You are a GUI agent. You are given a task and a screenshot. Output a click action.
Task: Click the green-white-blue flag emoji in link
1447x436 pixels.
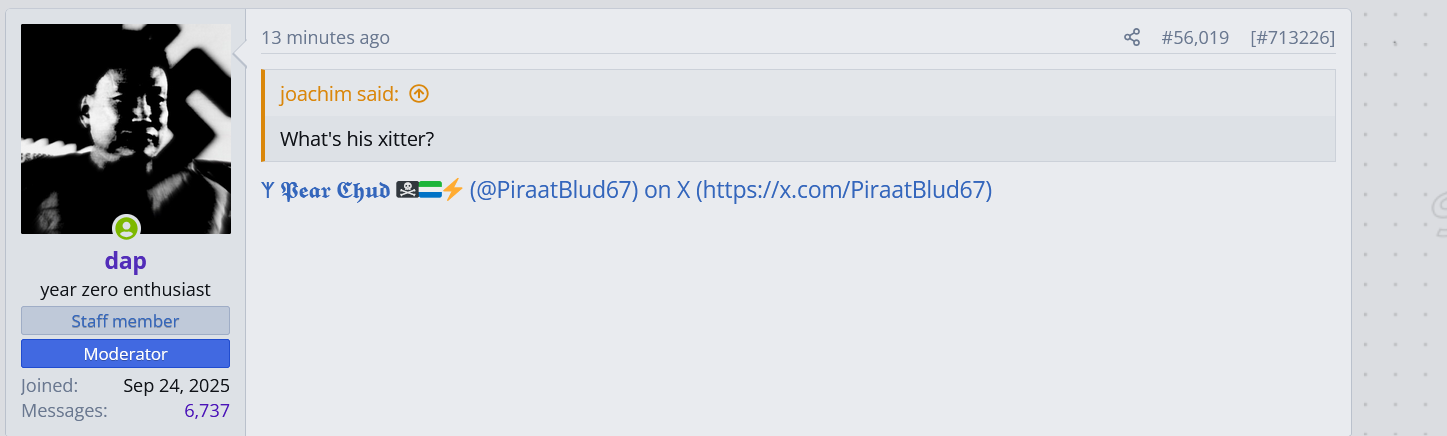(x=430, y=190)
